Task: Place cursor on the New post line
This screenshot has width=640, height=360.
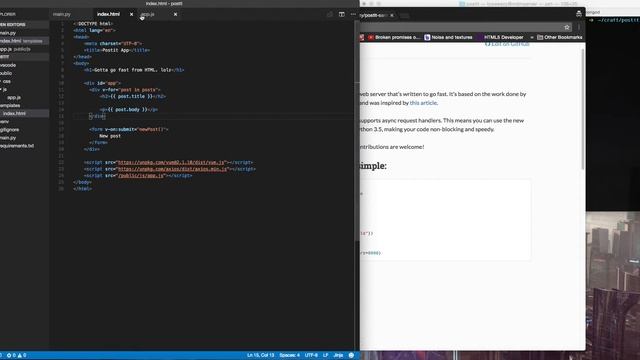Action: 110,136
